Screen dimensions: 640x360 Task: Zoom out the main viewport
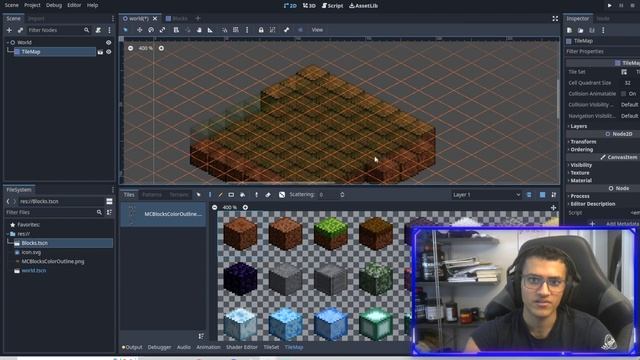tap(130, 48)
